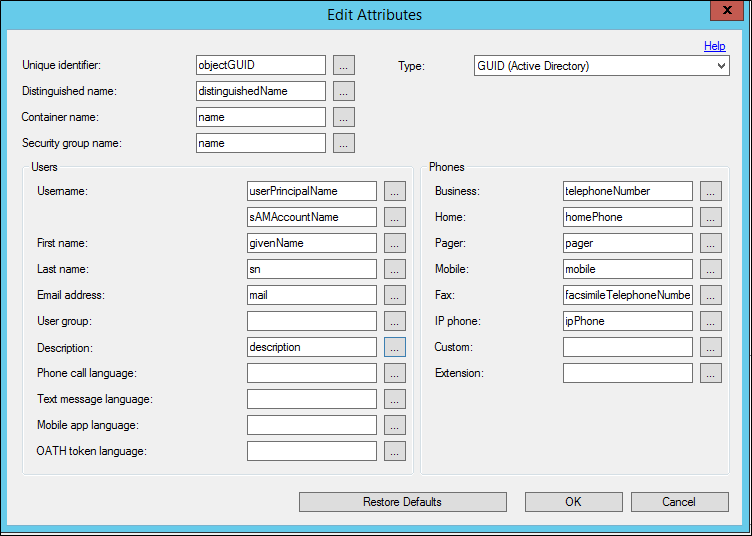Focus the Security group name input field
Viewport: 752px width, 536px height.
(x=261, y=143)
